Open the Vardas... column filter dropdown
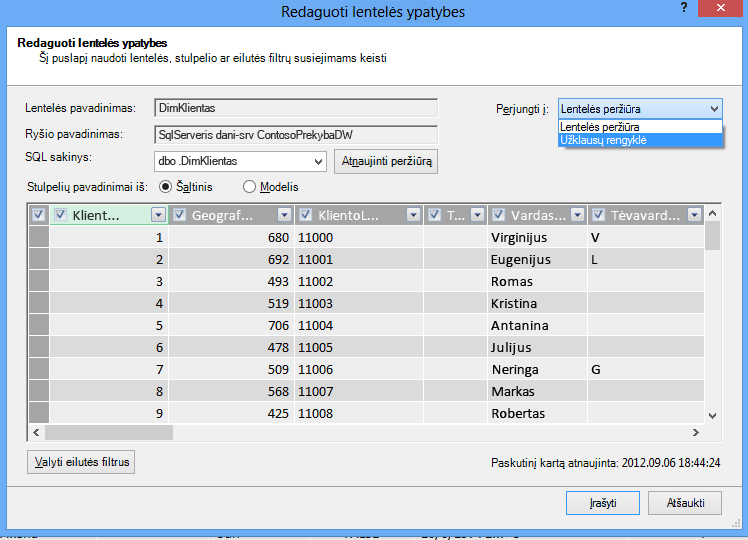Viewport: 748px width, 540px height. point(577,215)
